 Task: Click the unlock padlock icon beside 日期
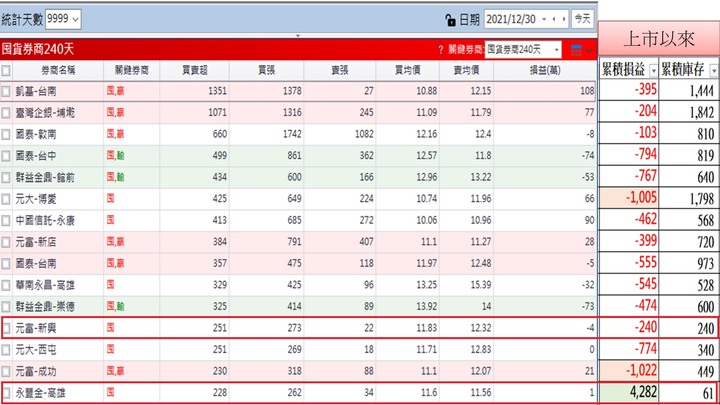tap(450, 20)
